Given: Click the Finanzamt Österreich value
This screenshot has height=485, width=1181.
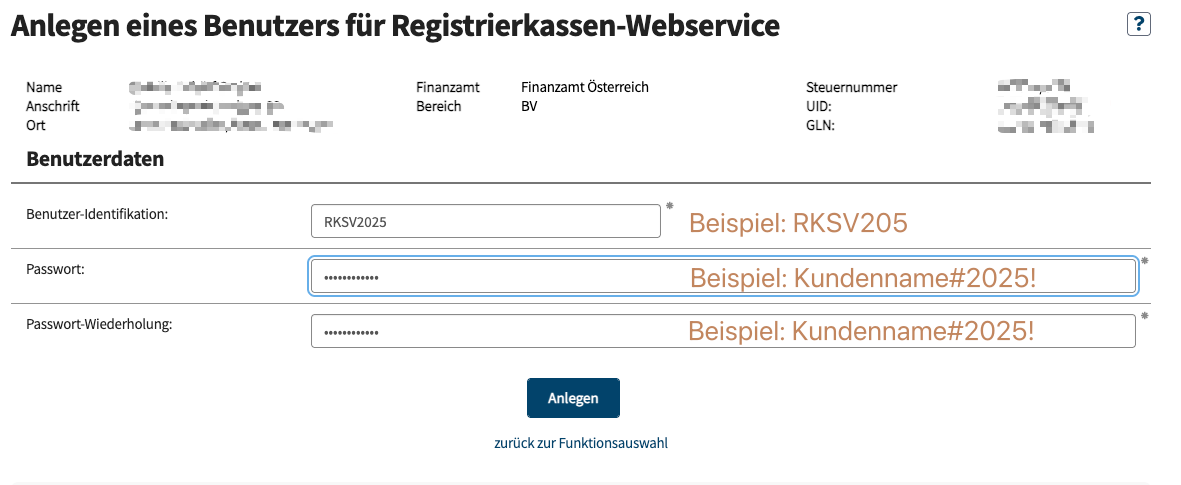Looking at the screenshot, I should point(584,87).
